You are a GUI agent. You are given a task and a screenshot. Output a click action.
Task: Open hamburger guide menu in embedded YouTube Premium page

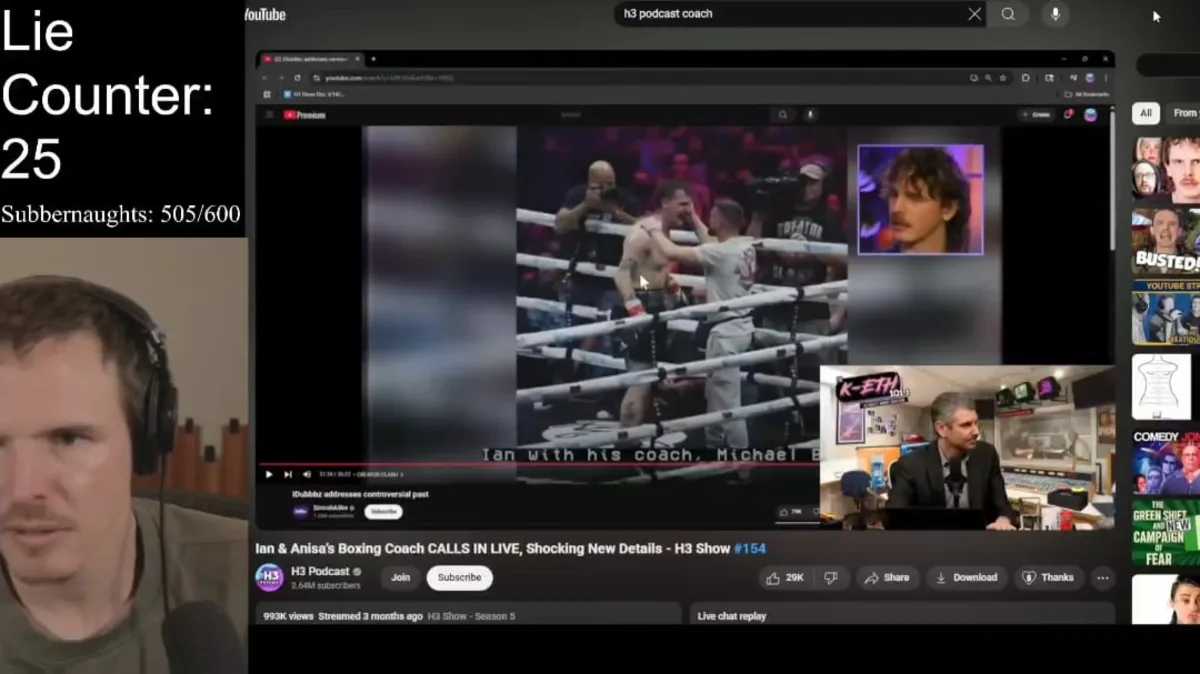269,115
